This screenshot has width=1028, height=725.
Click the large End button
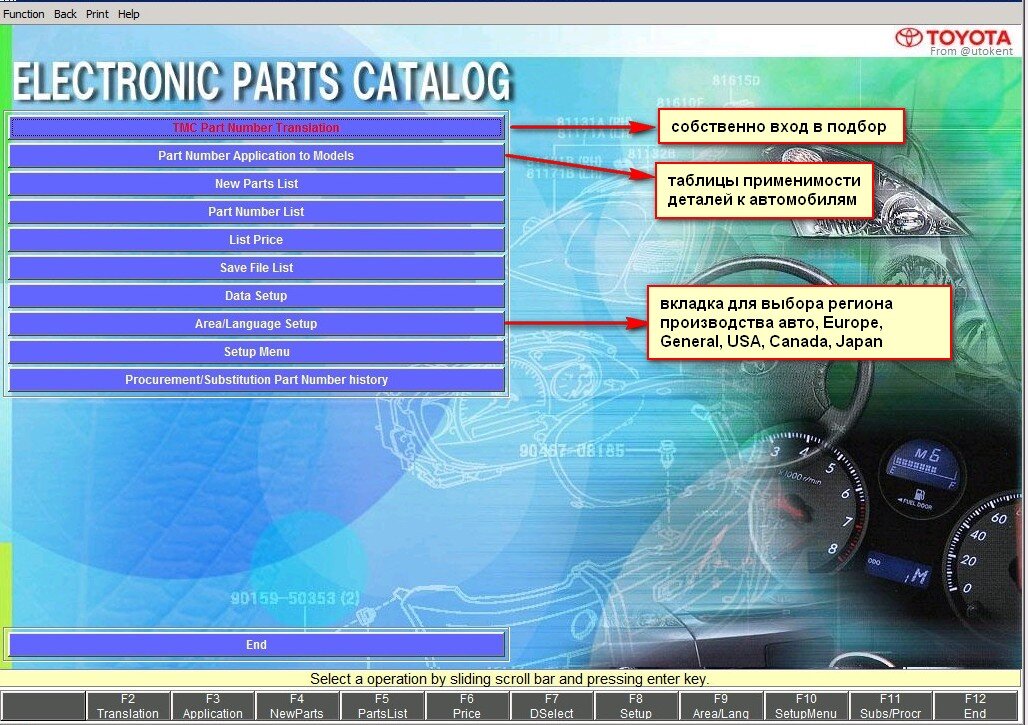256,645
